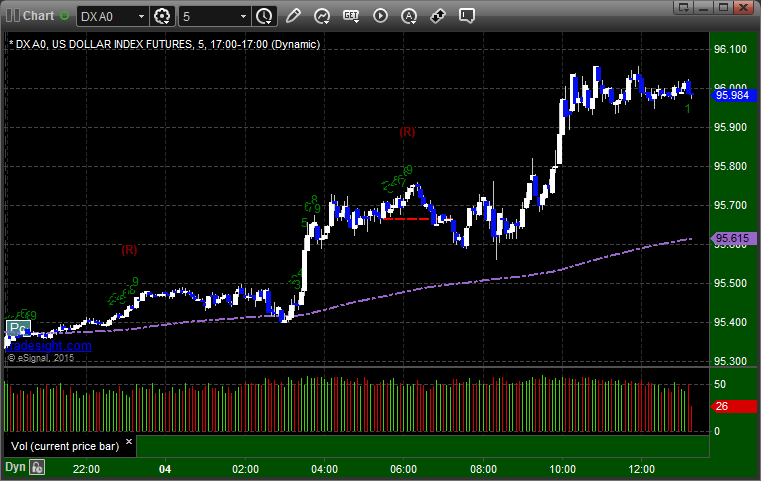Click the bar replay play icon
This screenshot has height=481, width=761.
click(x=380, y=16)
